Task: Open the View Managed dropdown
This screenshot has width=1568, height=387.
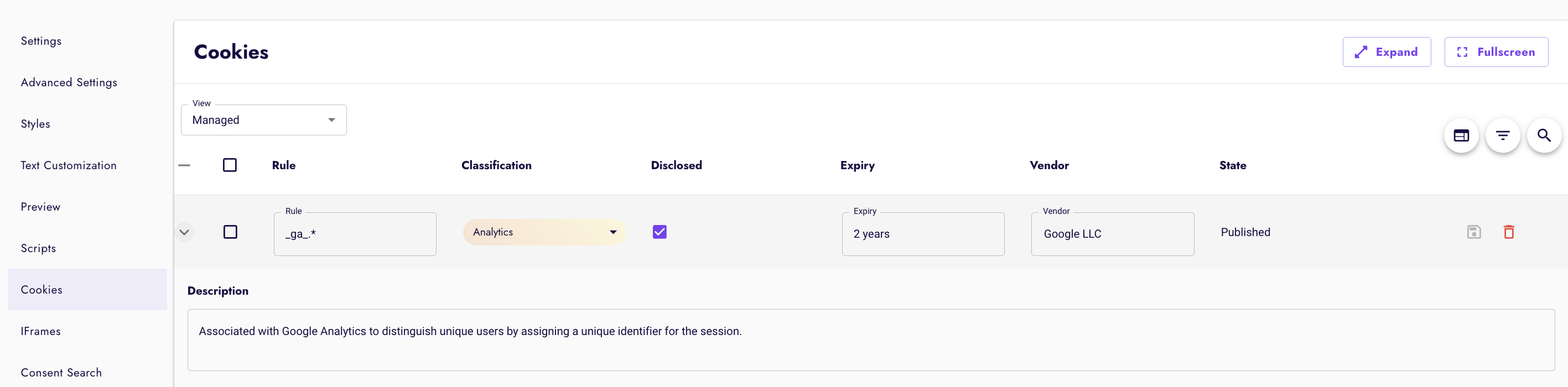Action: [263, 120]
